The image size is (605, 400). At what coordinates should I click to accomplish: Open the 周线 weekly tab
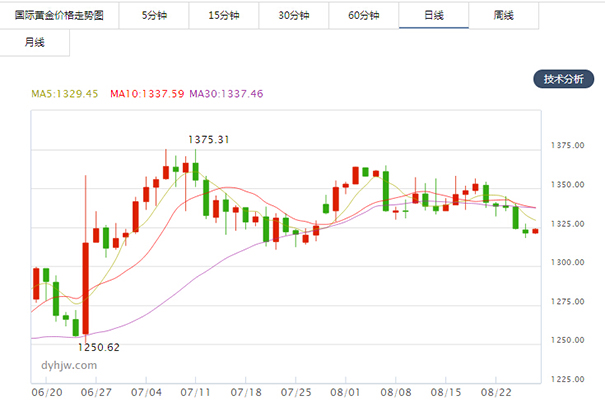(504, 15)
